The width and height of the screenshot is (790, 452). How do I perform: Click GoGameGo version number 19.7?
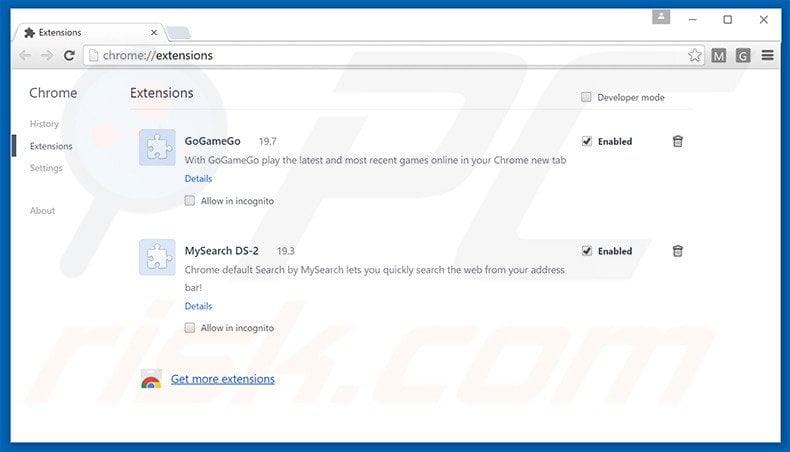point(268,142)
